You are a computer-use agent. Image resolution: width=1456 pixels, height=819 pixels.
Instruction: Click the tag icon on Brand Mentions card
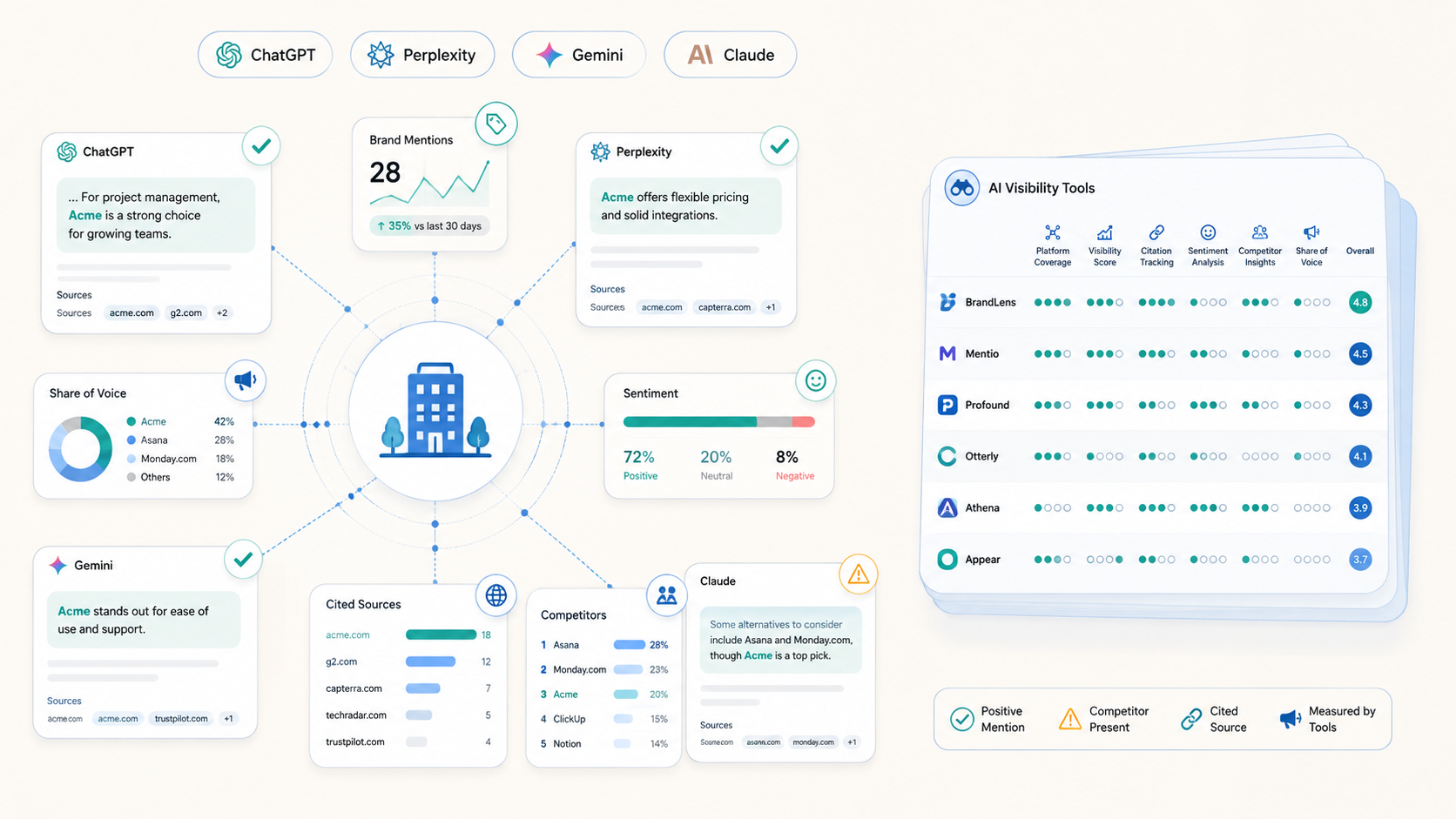(496, 124)
